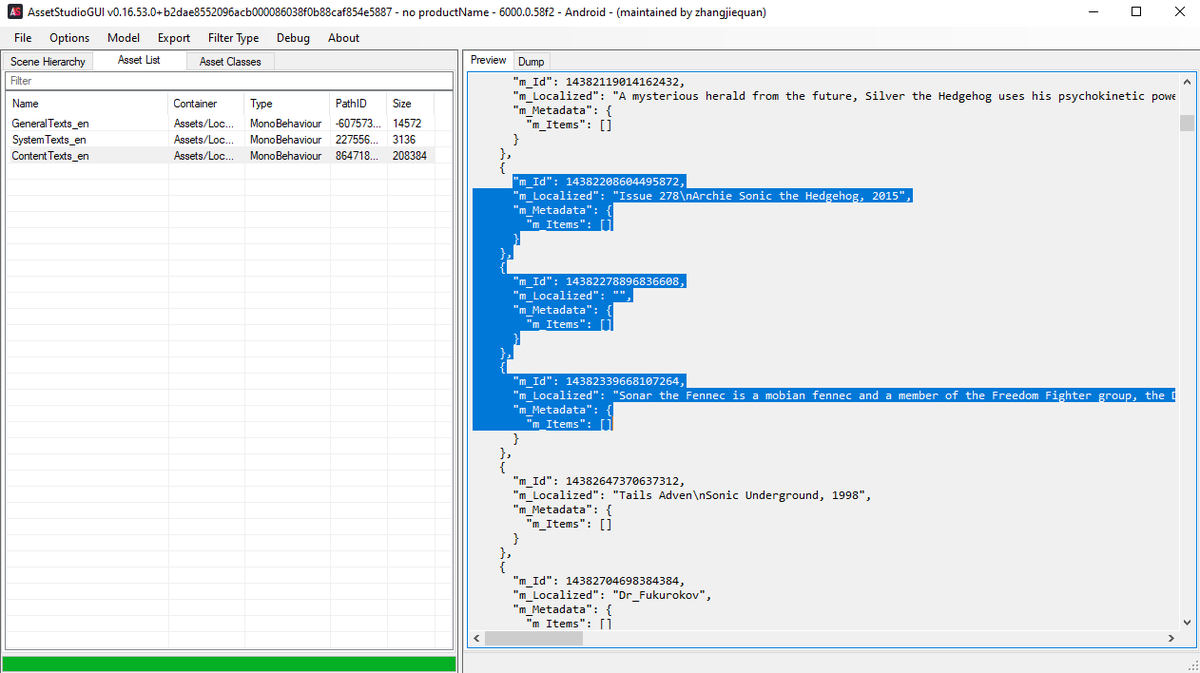Sort by Container column header
Screen dimensions: 1200x673
[206, 104]
